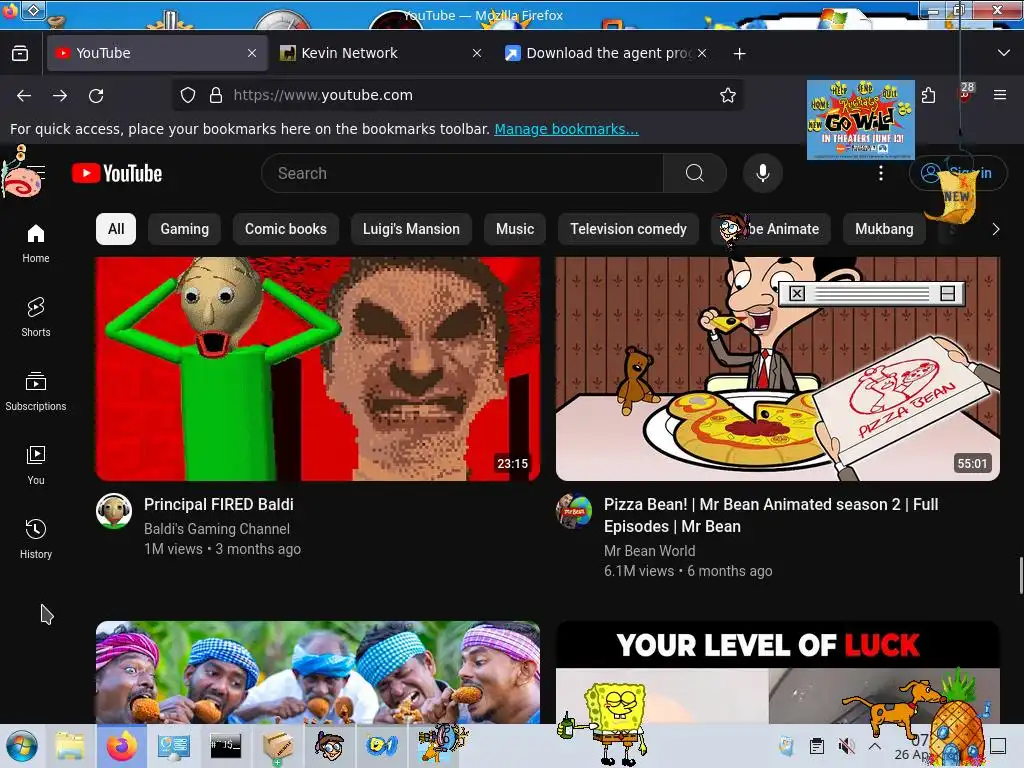Open the Firefox extensions puzzle icon
The height and width of the screenshot is (768, 1024).
click(x=928, y=95)
